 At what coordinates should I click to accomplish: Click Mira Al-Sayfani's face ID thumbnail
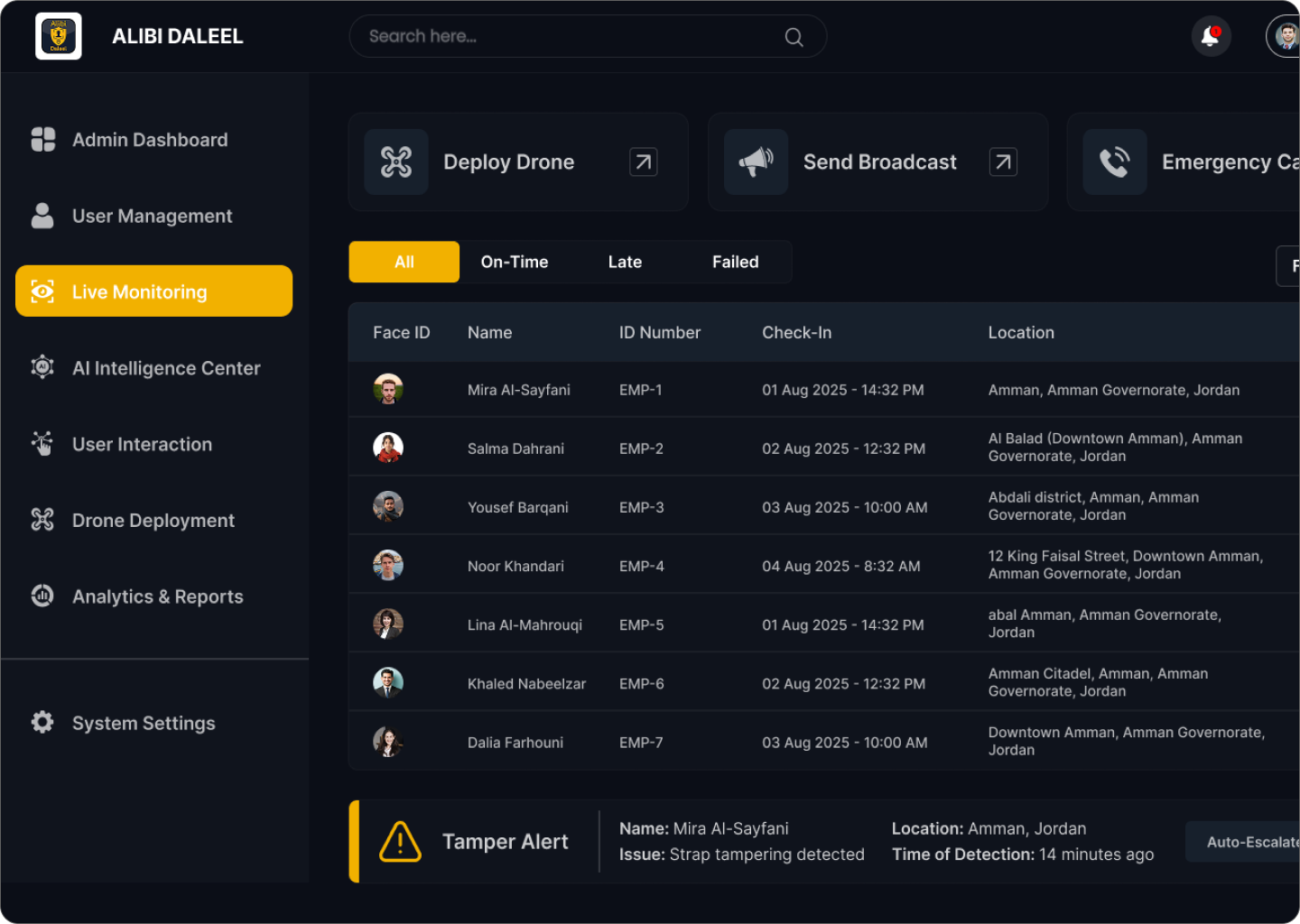coord(388,390)
